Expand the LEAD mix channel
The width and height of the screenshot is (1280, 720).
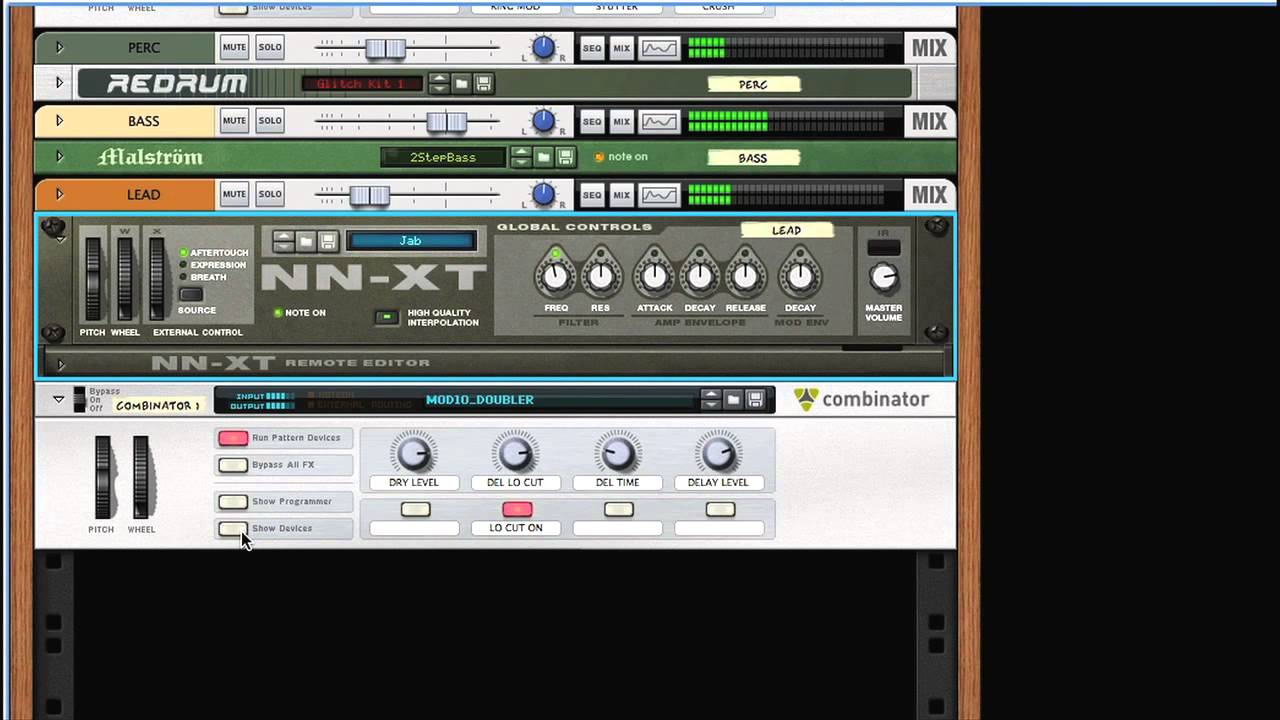click(x=59, y=194)
